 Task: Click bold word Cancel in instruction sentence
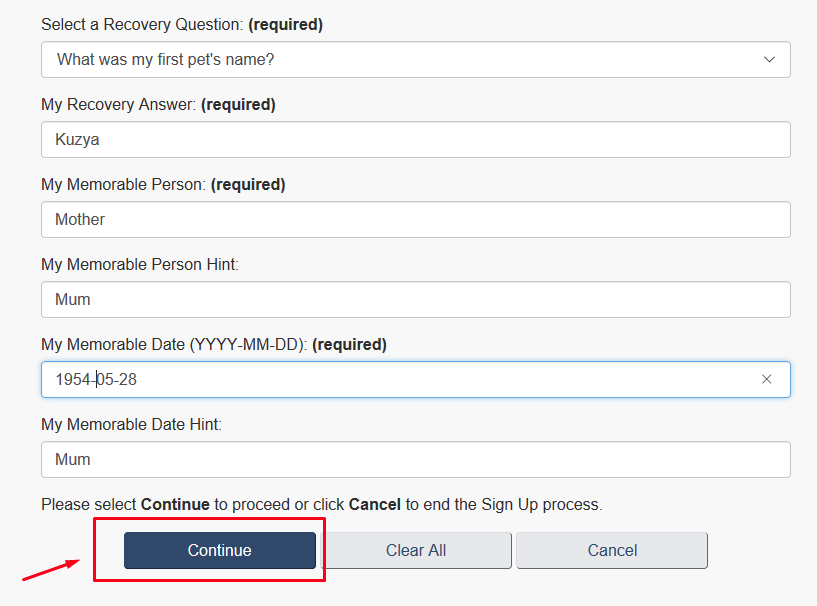pyautogui.click(x=375, y=504)
